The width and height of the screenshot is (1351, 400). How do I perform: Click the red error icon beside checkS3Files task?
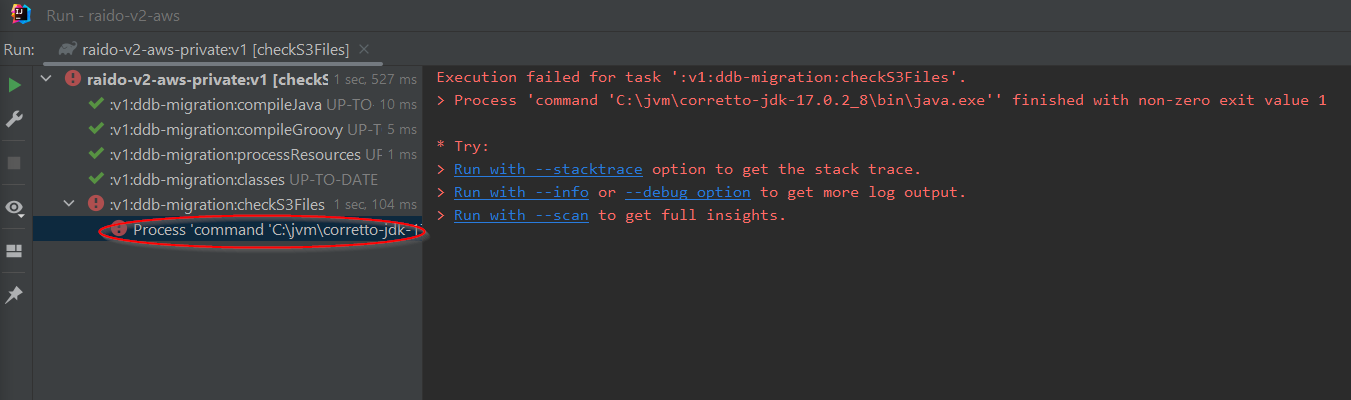tap(97, 204)
